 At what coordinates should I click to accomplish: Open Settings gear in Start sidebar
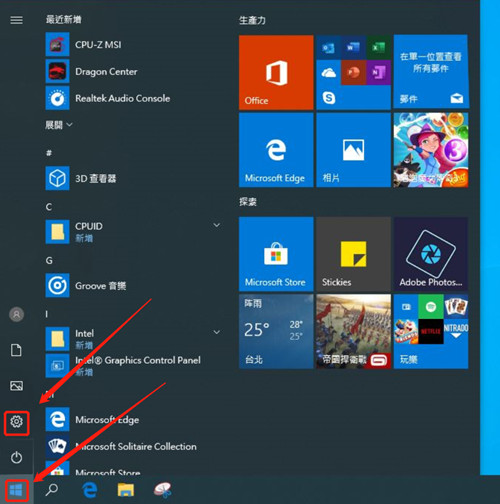point(16,422)
